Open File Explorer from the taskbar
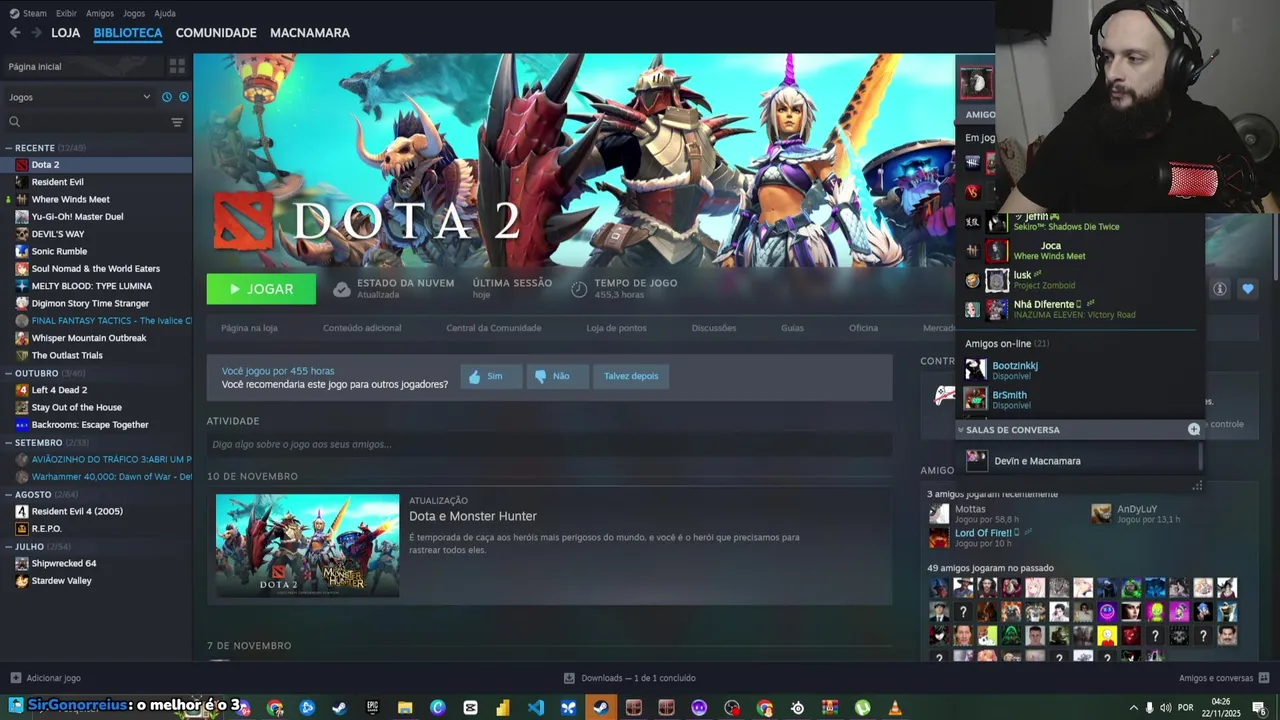This screenshot has width=1280, height=720. point(405,708)
